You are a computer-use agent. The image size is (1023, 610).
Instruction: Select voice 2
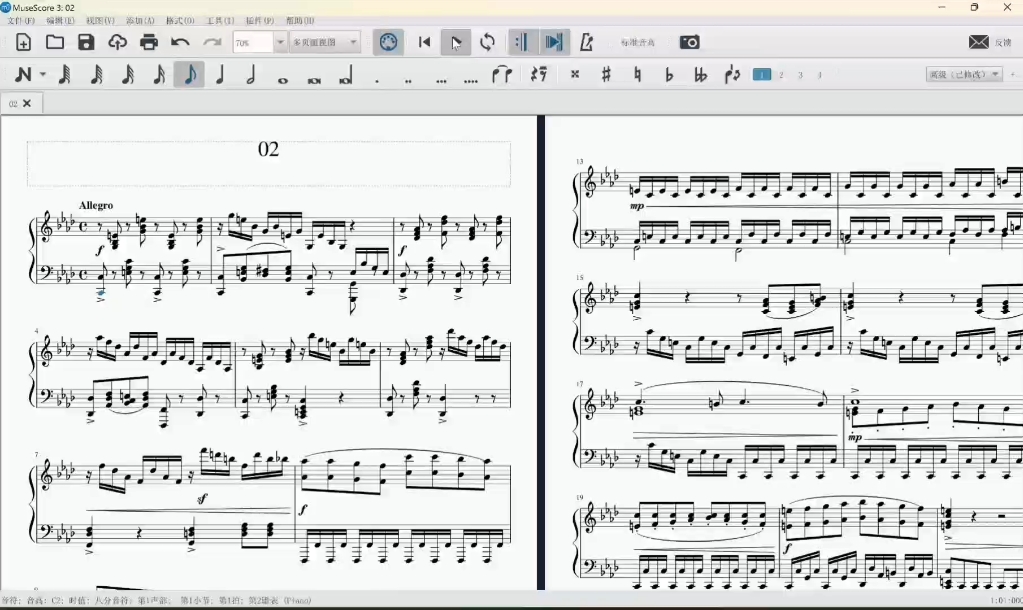[781, 75]
